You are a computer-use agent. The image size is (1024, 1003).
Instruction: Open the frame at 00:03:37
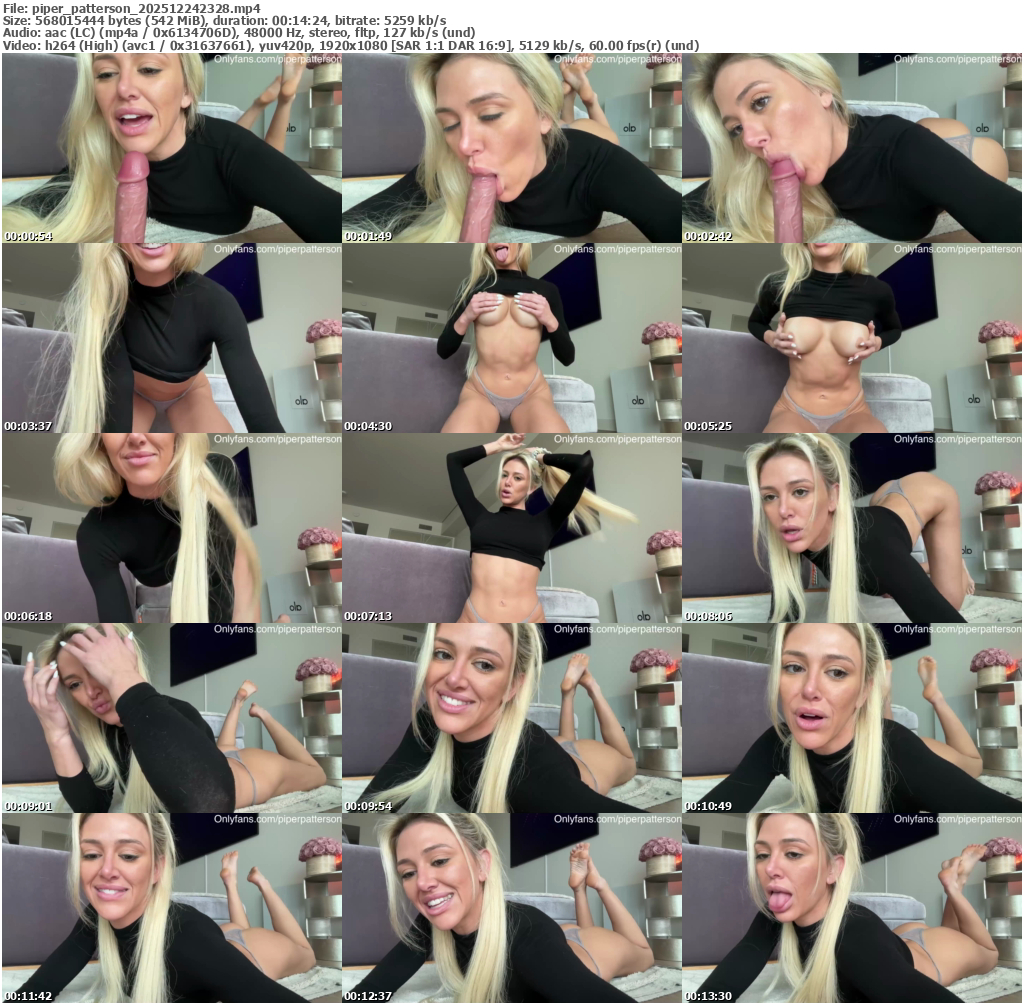pos(171,338)
